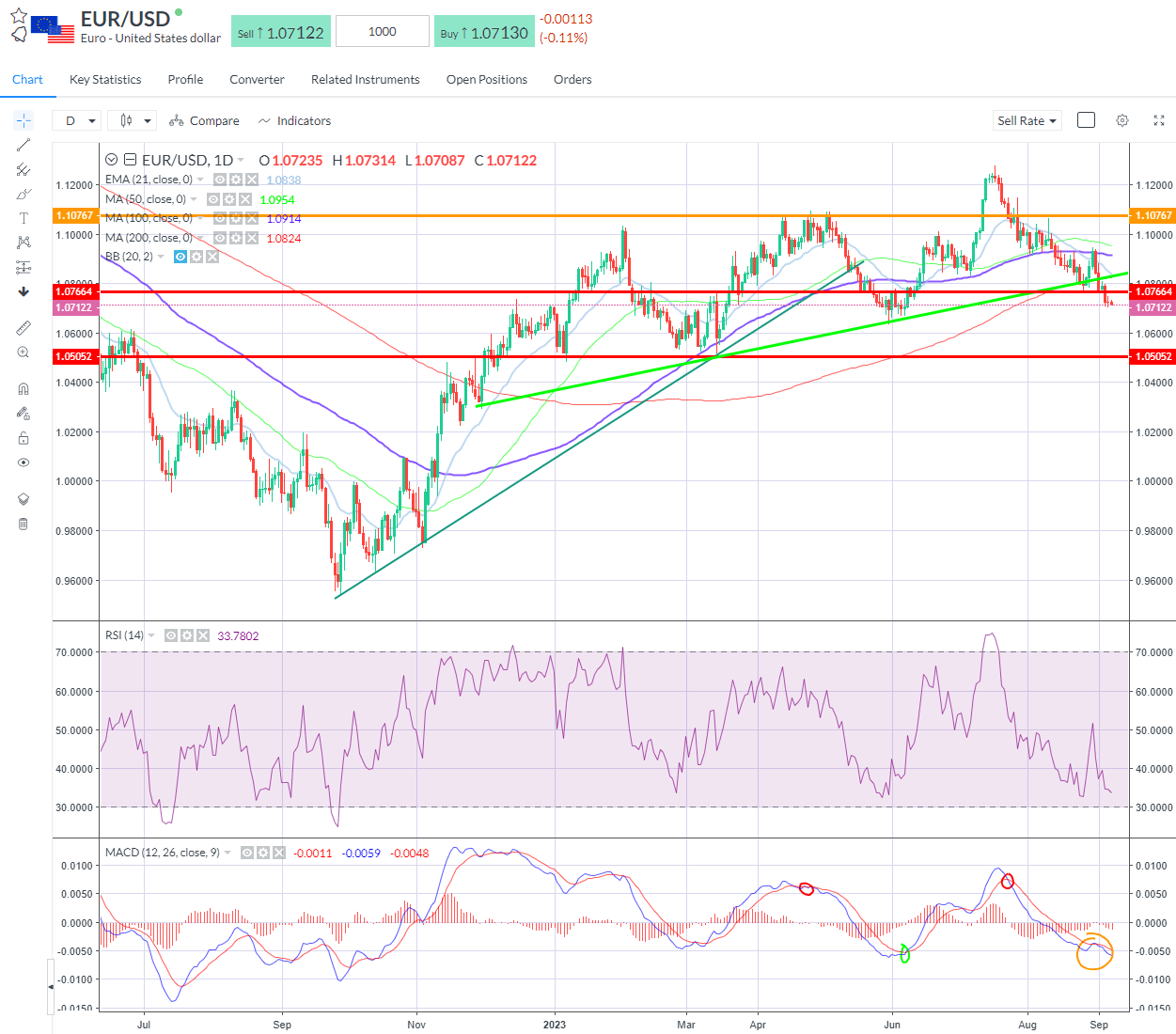Click the Buy 1.07130 button

[x=484, y=30]
